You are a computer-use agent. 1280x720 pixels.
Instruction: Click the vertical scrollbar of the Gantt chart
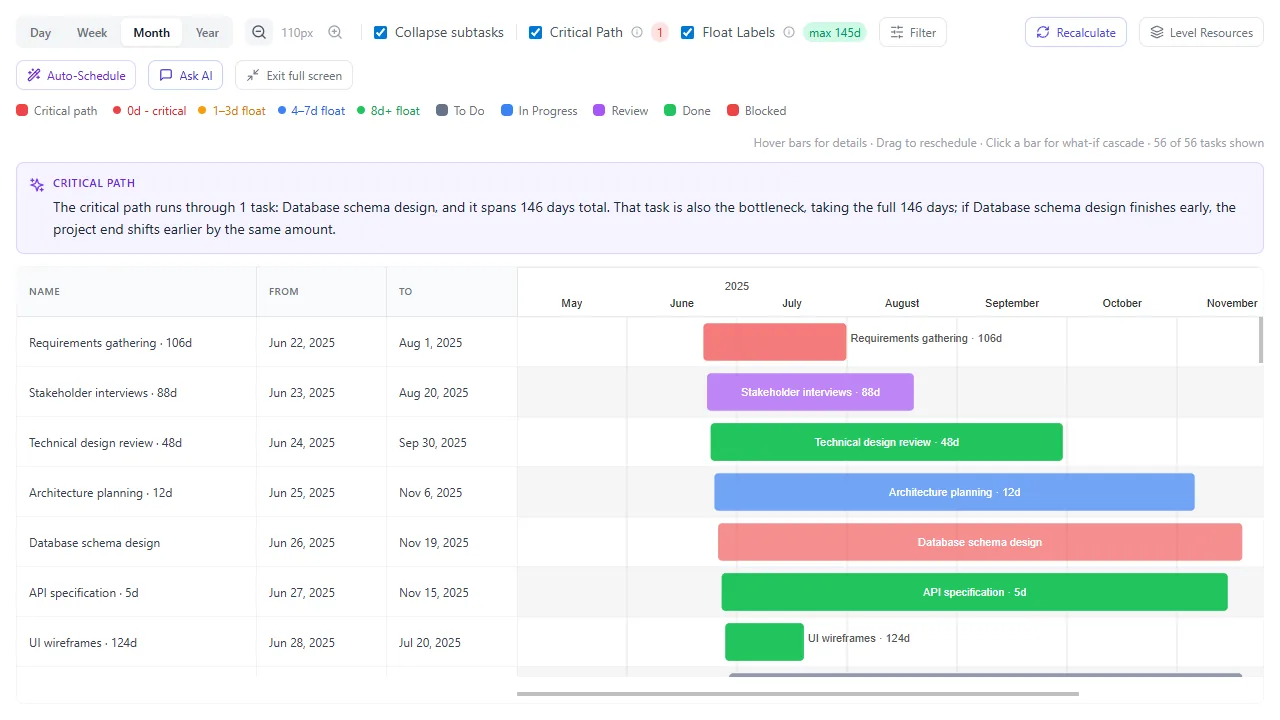1260,340
